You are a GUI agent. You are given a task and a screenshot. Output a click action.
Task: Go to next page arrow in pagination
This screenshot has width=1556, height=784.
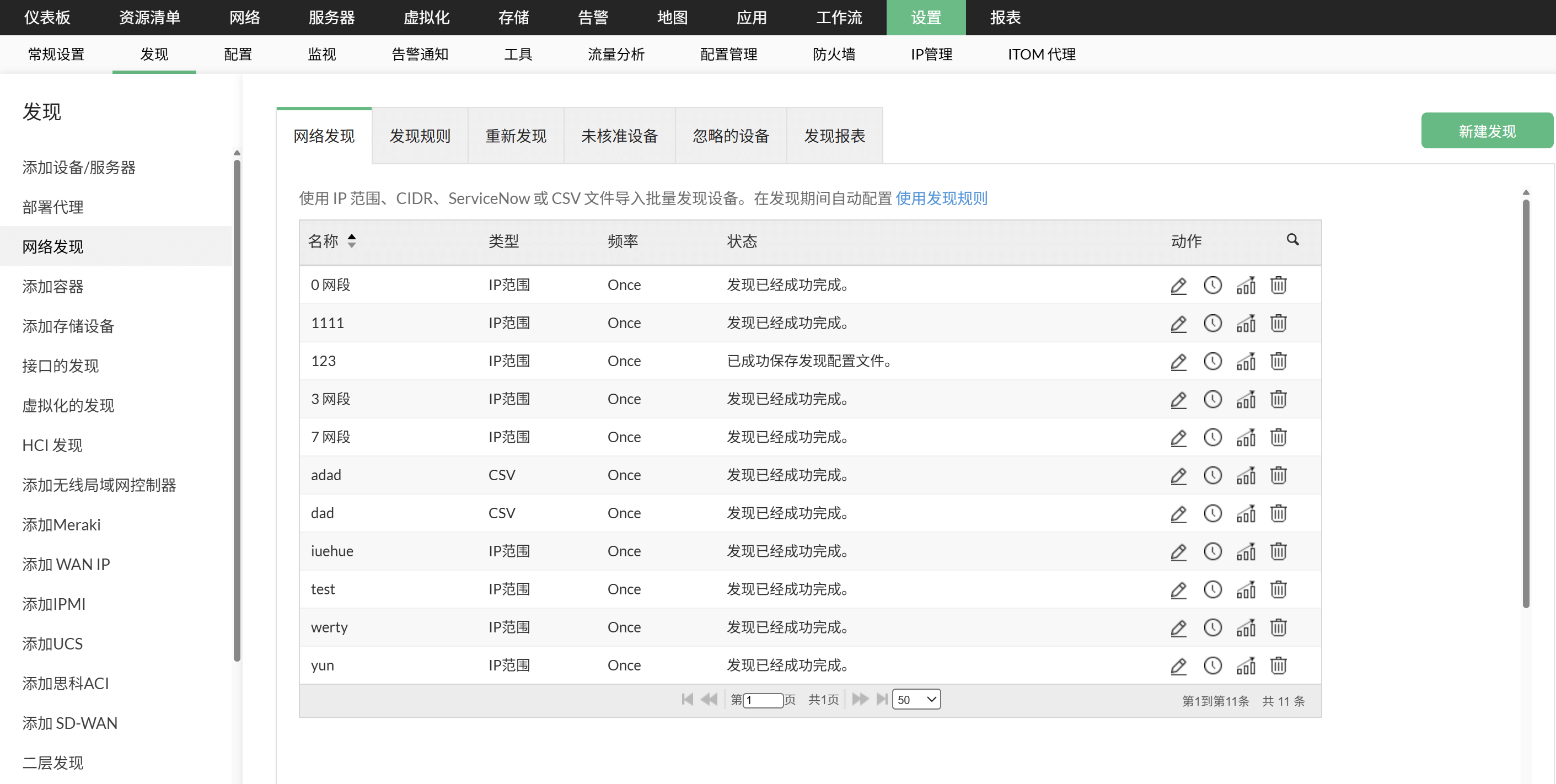(860, 700)
